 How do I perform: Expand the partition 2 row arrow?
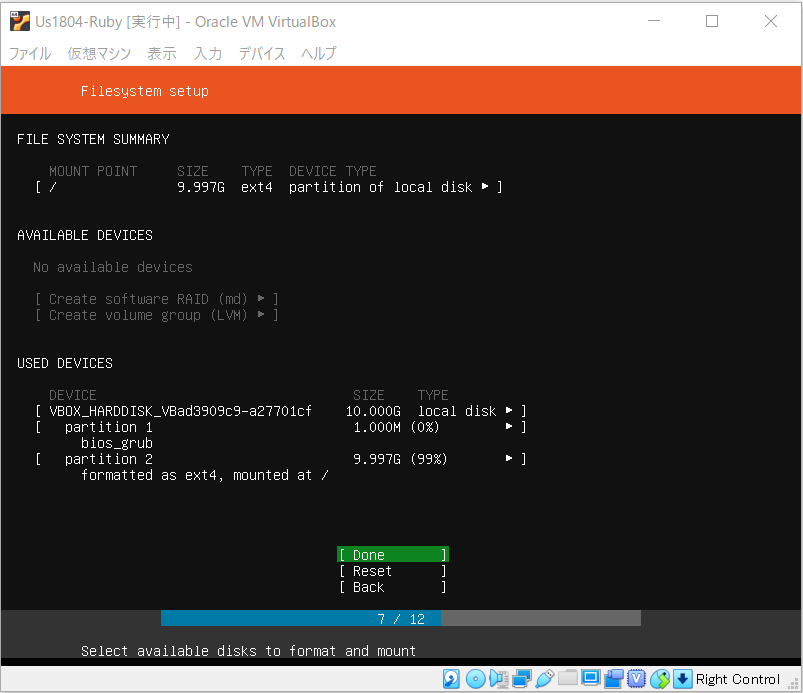pyautogui.click(x=509, y=459)
